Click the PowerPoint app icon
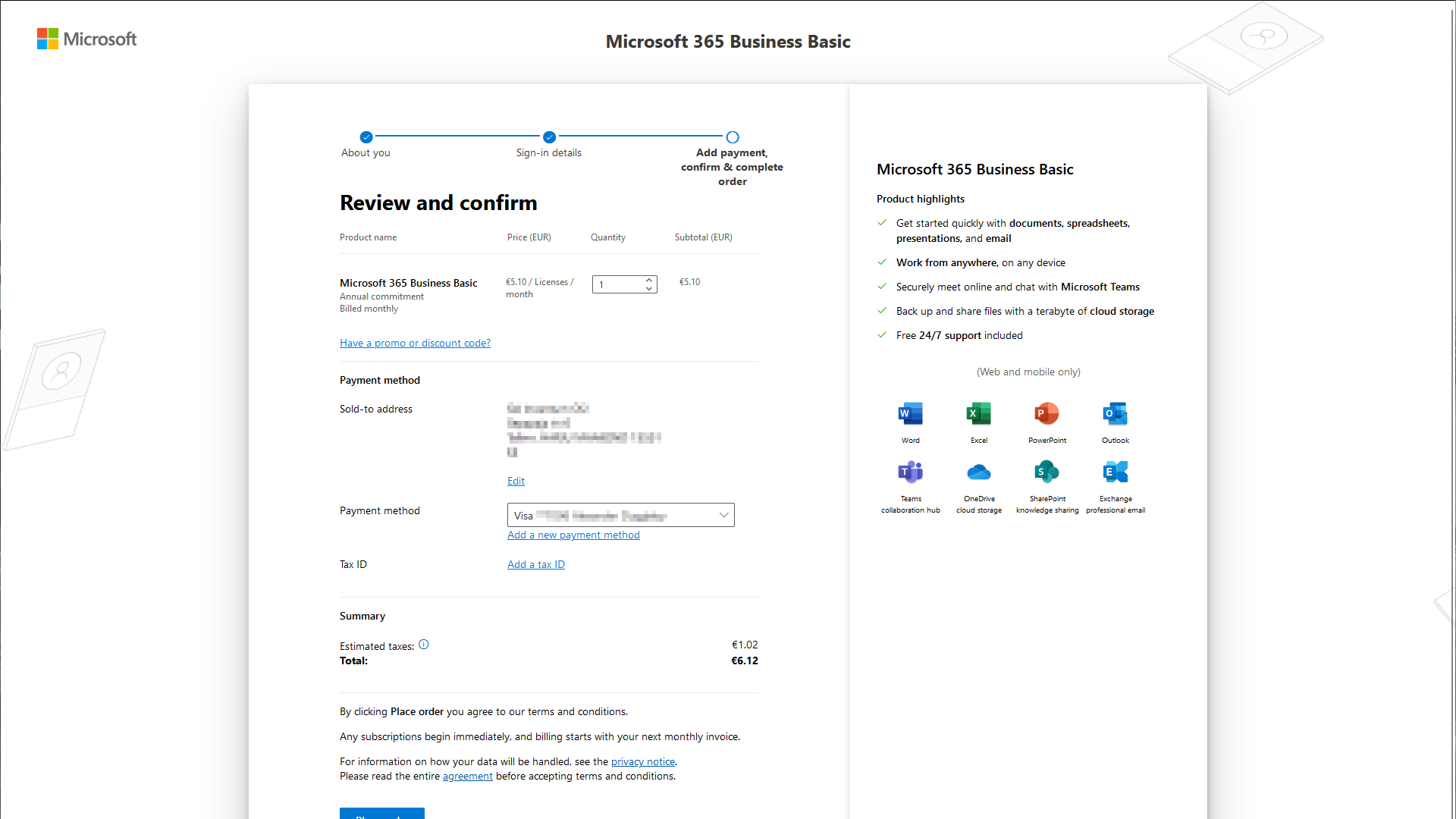 [x=1047, y=413]
